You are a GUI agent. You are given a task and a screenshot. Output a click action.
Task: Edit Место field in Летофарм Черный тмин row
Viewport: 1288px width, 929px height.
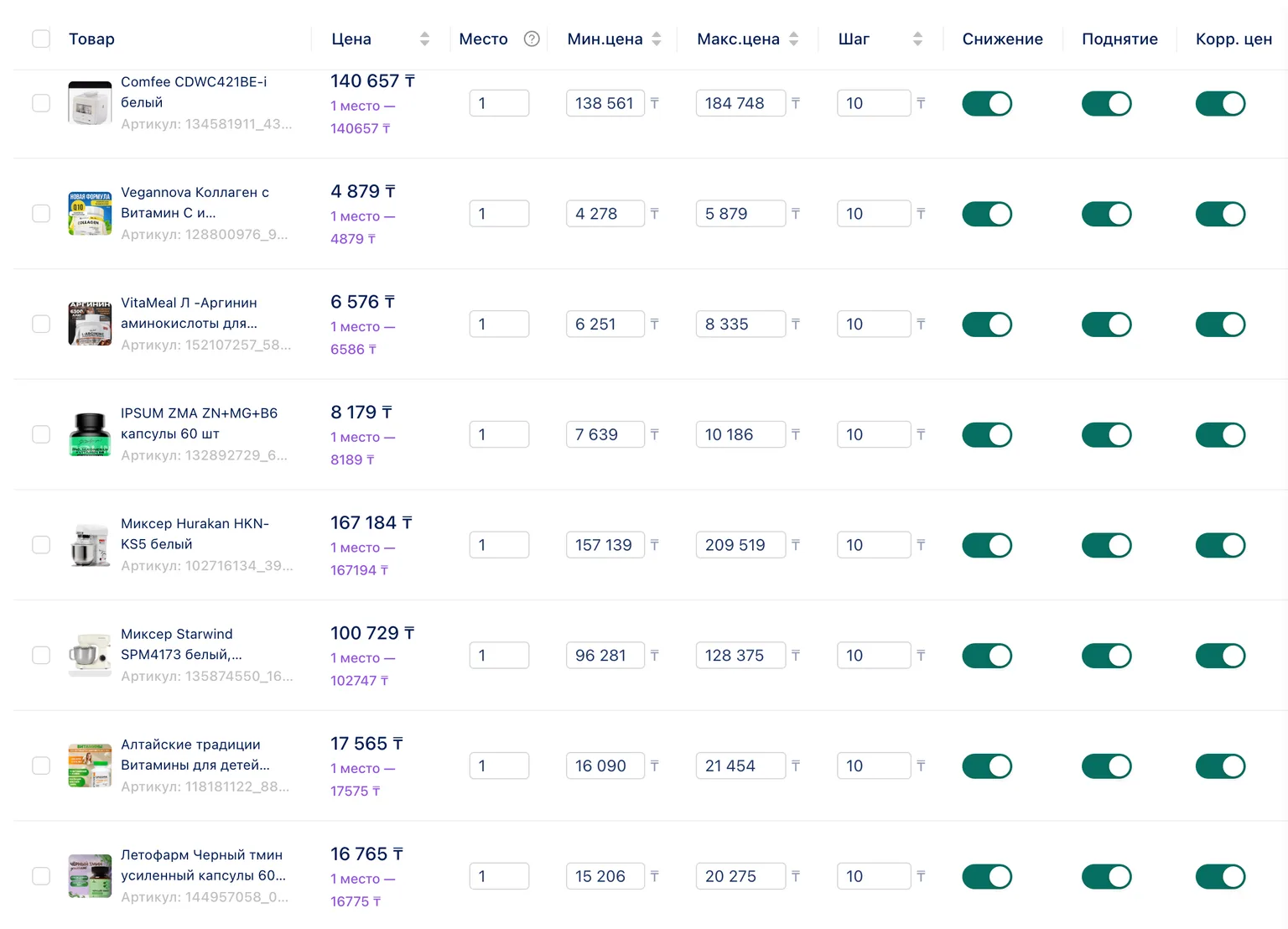[x=499, y=876]
